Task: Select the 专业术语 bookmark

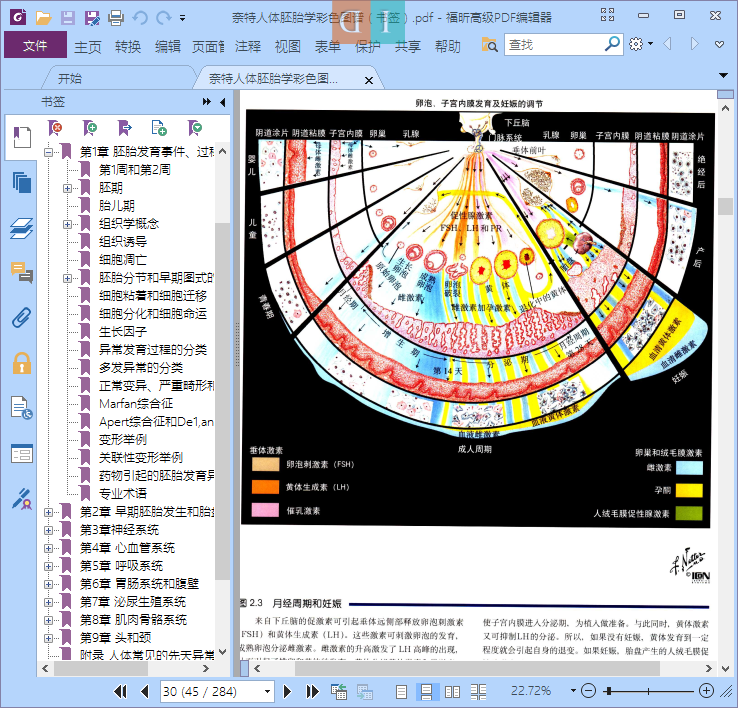Action: [123, 493]
